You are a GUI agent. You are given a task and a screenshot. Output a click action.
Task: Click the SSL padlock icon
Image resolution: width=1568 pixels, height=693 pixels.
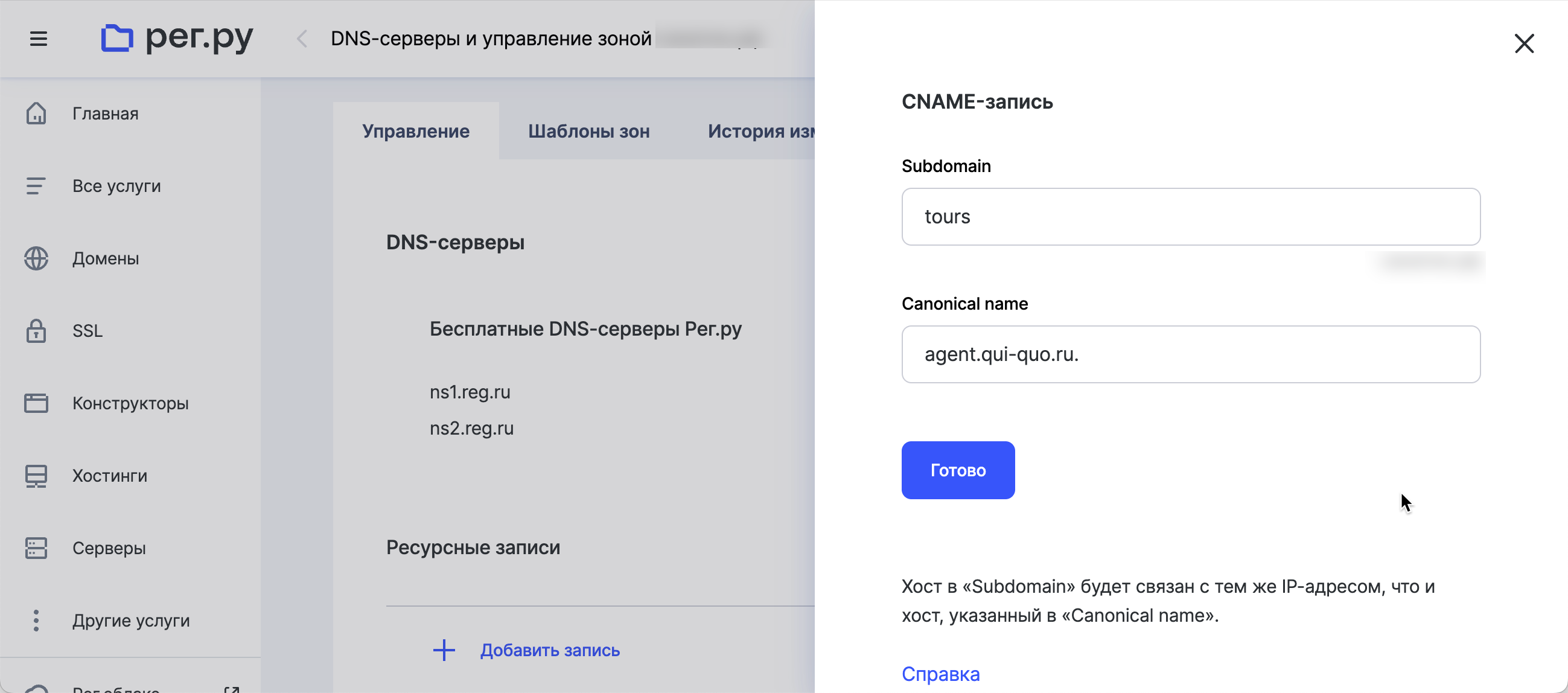pyautogui.click(x=36, y=331)
